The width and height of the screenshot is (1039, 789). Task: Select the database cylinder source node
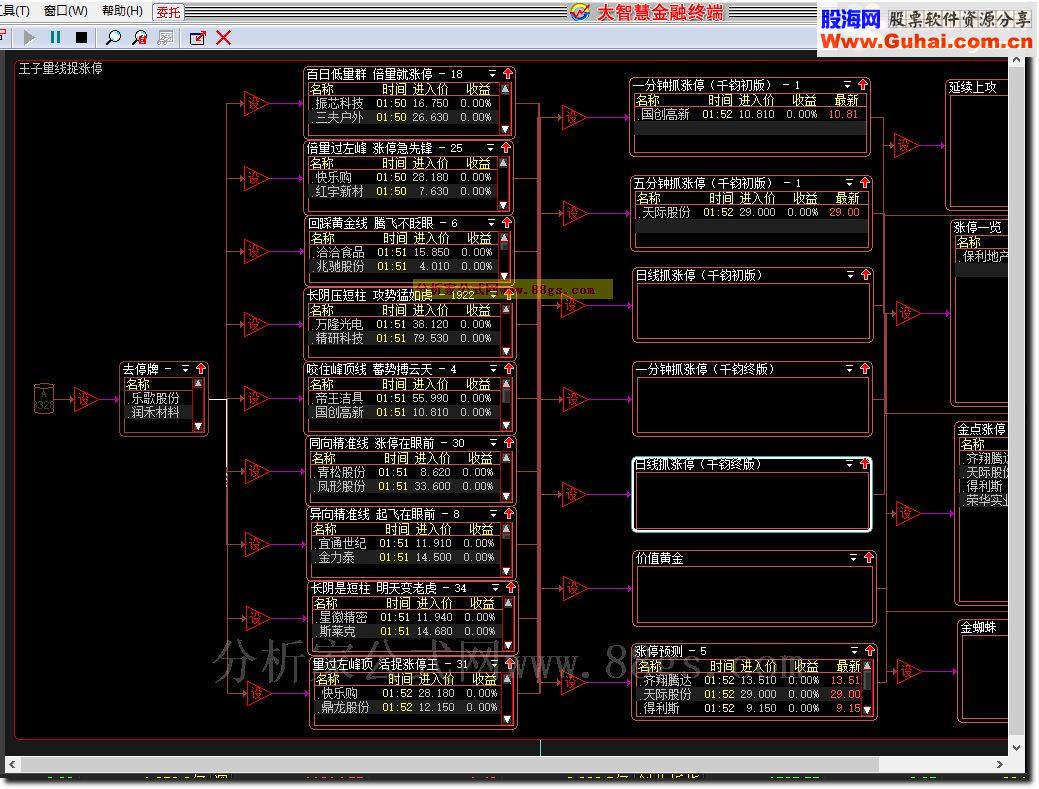tap(44, 399)
